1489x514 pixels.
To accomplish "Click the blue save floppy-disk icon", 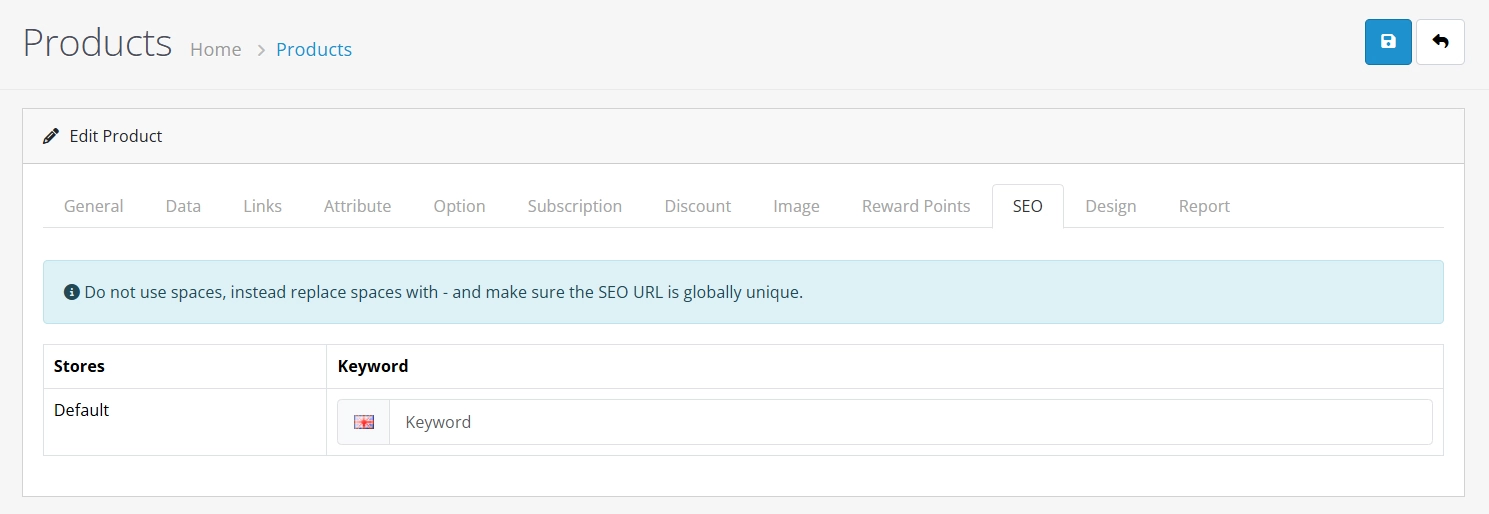I will coord(1388,42).
